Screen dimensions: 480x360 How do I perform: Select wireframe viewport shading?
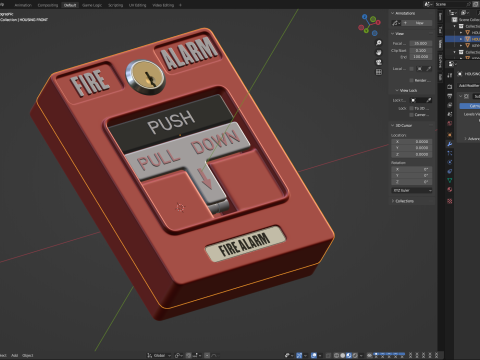336,355
